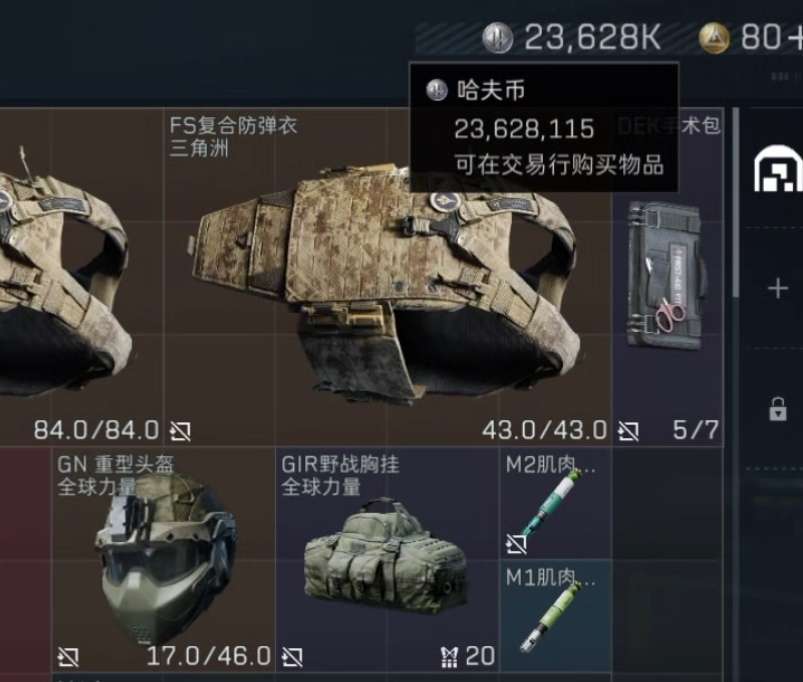The height and width of the screenshot is (682, 803).
Task: Select the FS复合防弹衣 armor vest item
Action: (x=388, y=276)
